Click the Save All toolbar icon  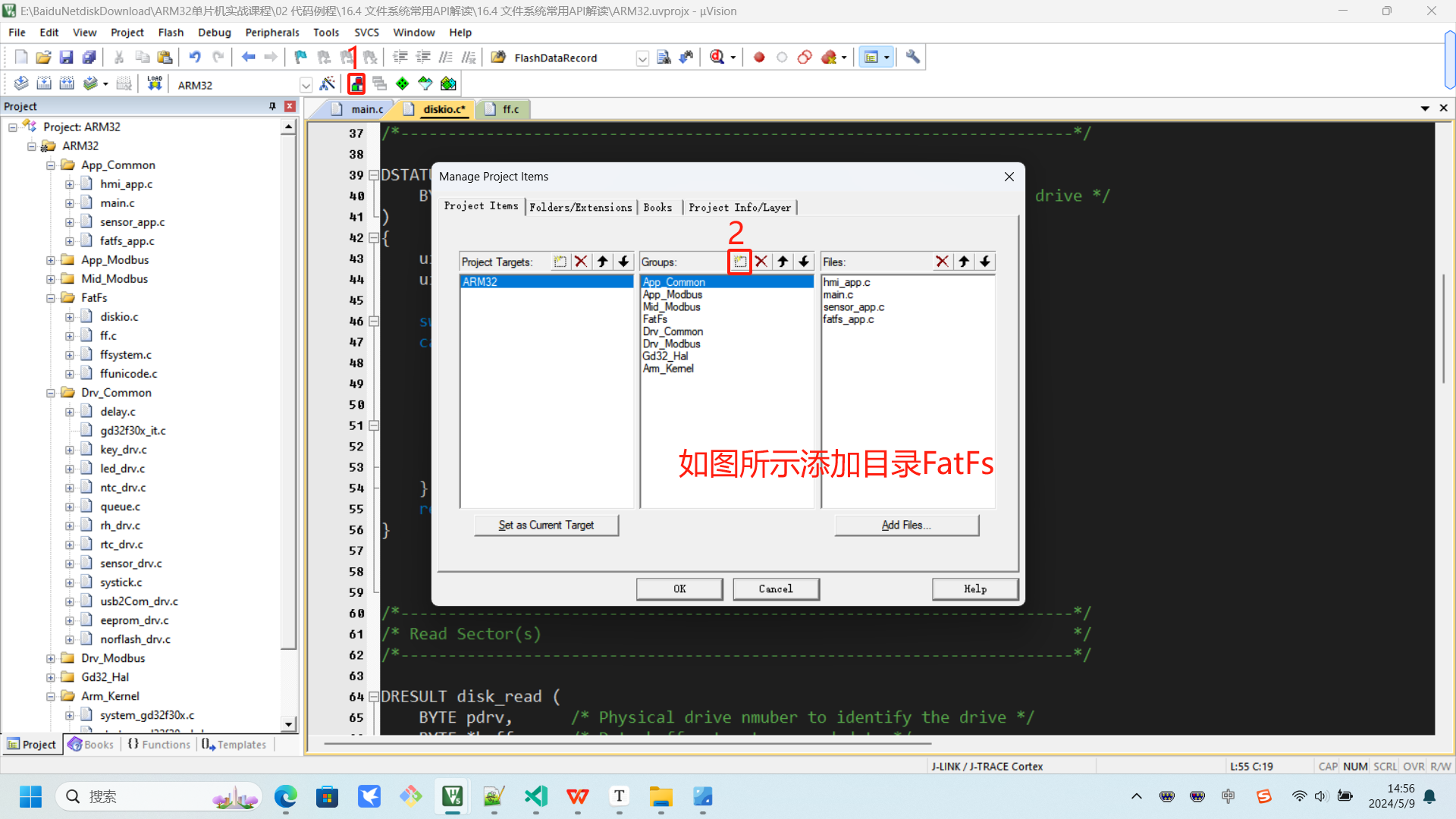pyautogui.click(x=89, y=57)
